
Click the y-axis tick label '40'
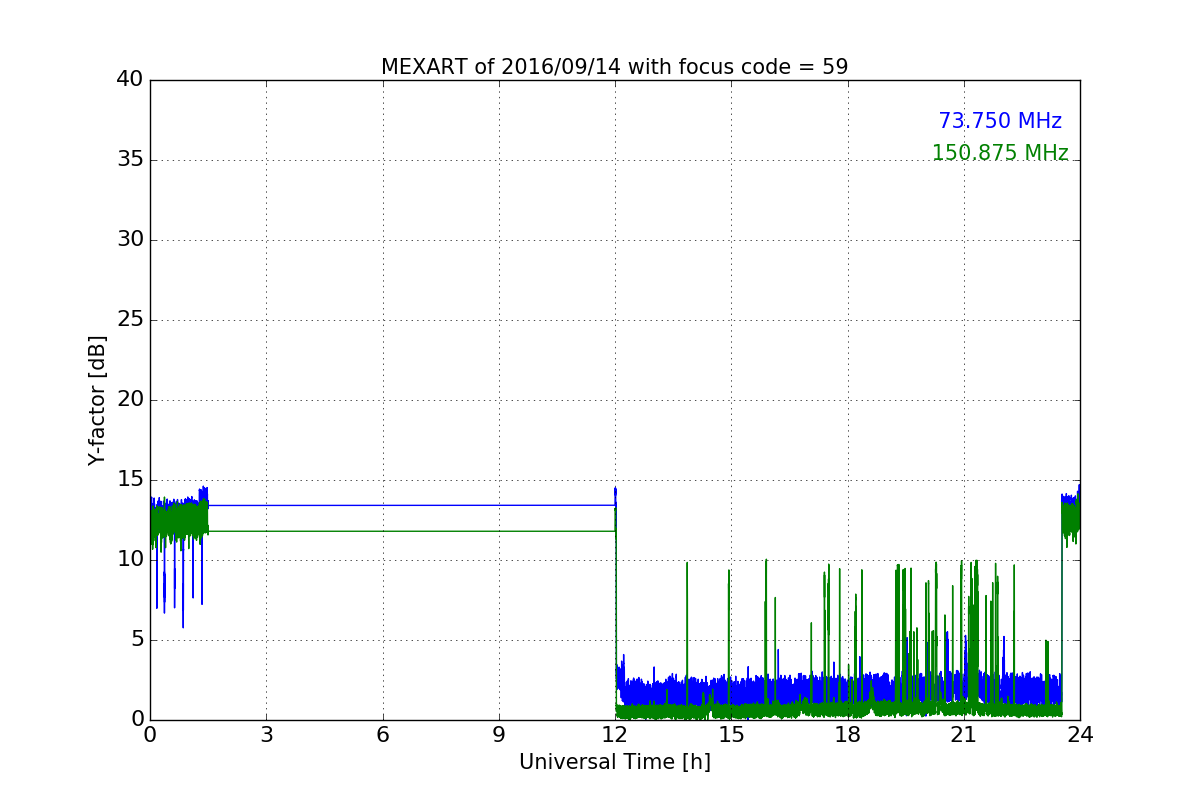click(131, 80)
